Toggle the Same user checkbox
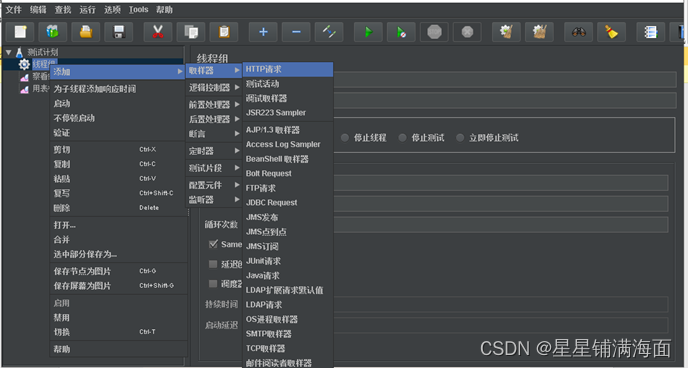This screenshot has width=688, height=368. 214,244
